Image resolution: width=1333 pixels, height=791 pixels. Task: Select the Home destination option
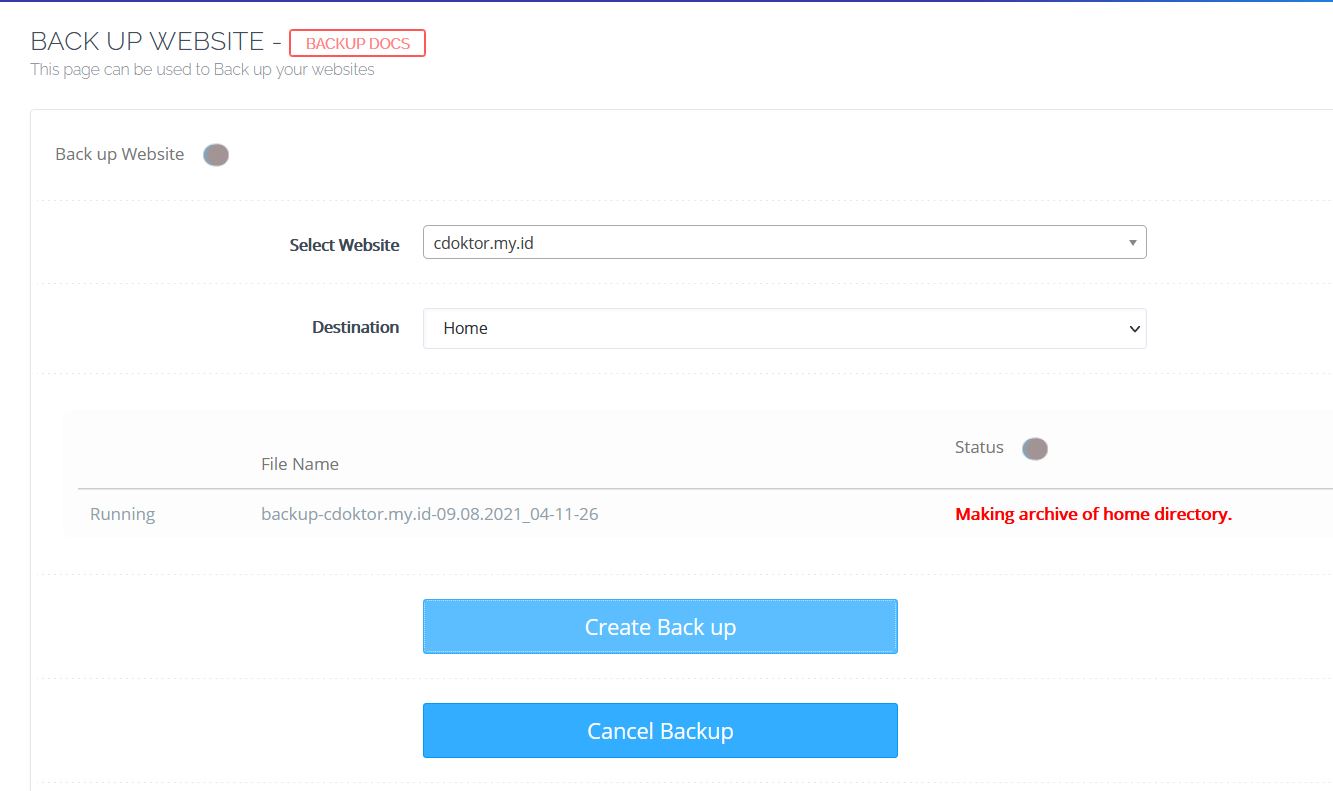[x=785, y=328]
